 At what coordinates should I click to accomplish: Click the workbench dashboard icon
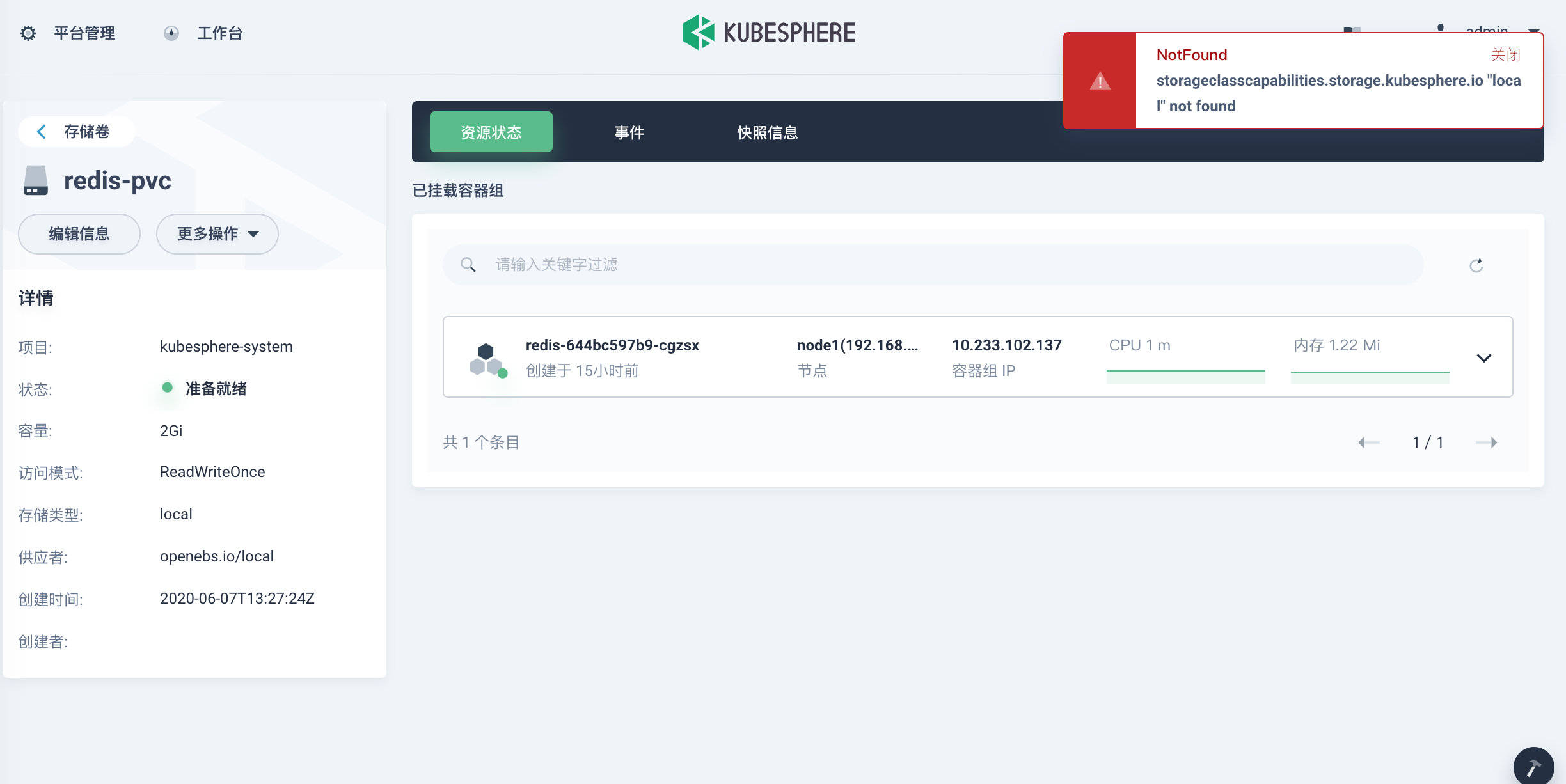(171, 33)
